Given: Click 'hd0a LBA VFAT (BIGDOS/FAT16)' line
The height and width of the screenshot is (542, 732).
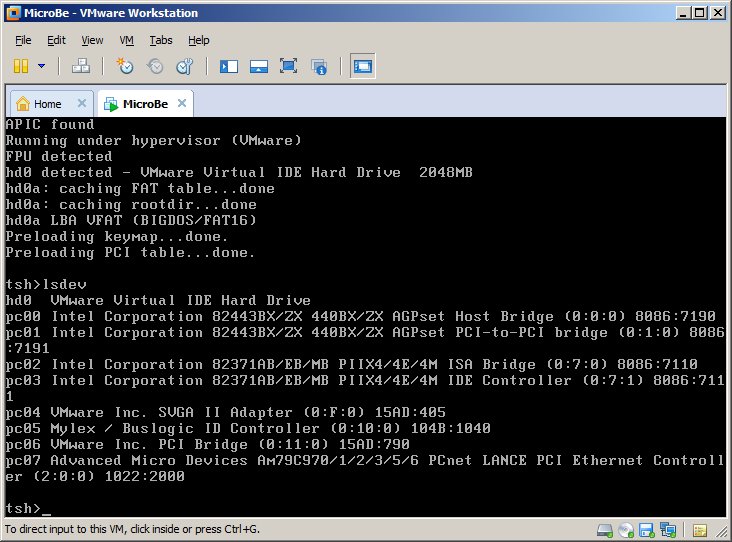Looking at the screenshot, I should point(131,220).
